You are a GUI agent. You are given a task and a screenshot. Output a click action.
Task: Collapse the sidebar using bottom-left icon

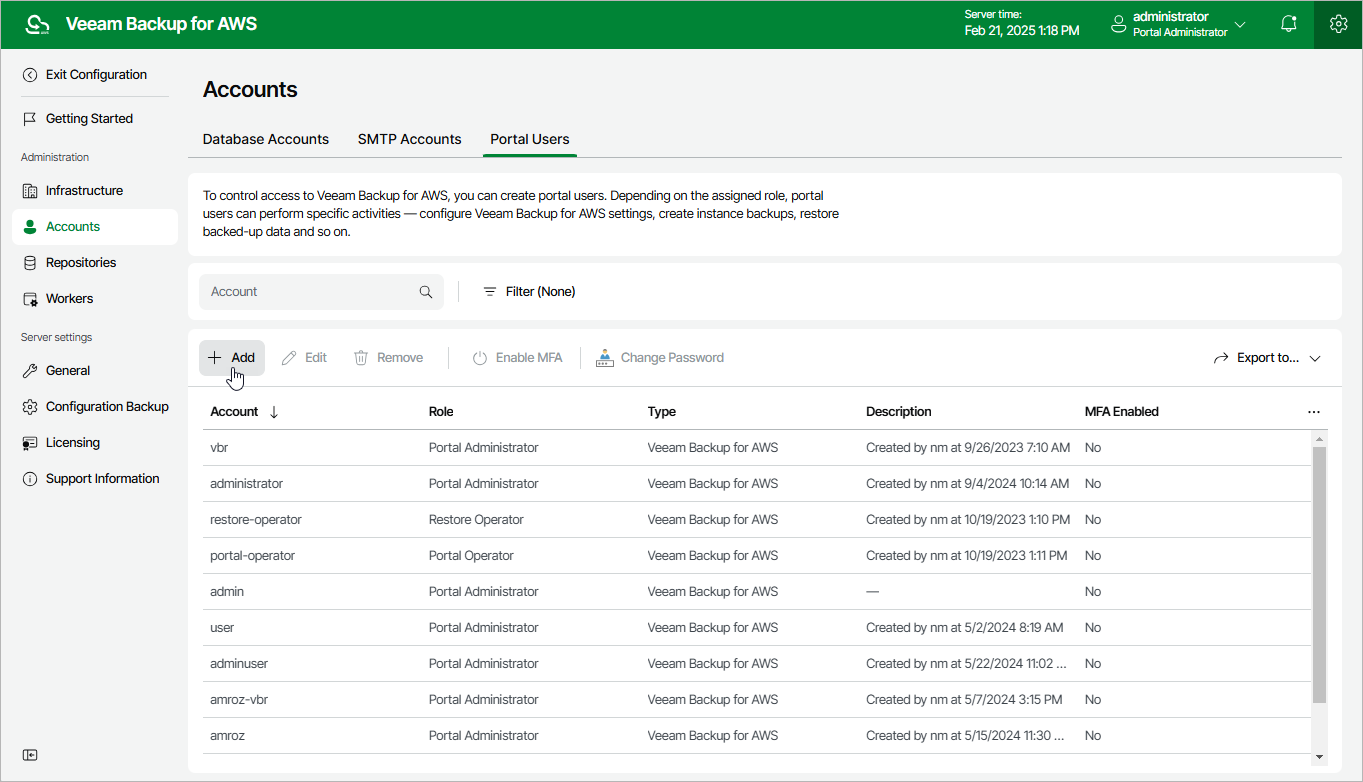30,755
